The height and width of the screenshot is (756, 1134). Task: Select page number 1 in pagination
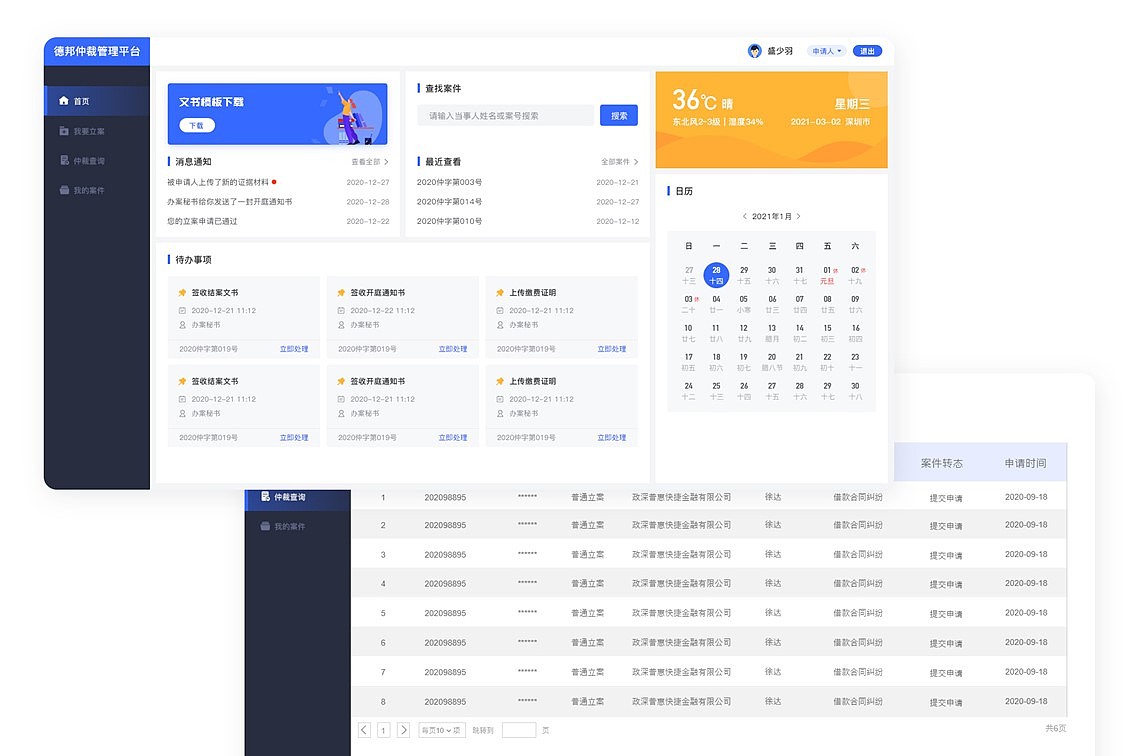(x=383, y=730)
